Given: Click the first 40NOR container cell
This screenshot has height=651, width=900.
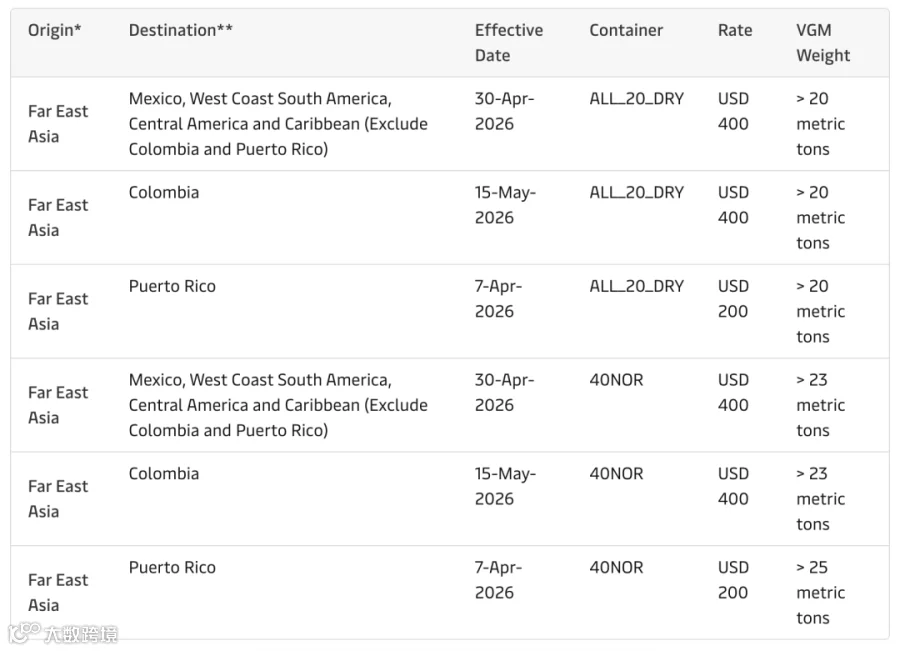Looking at the screenshot, I should 616,380.
